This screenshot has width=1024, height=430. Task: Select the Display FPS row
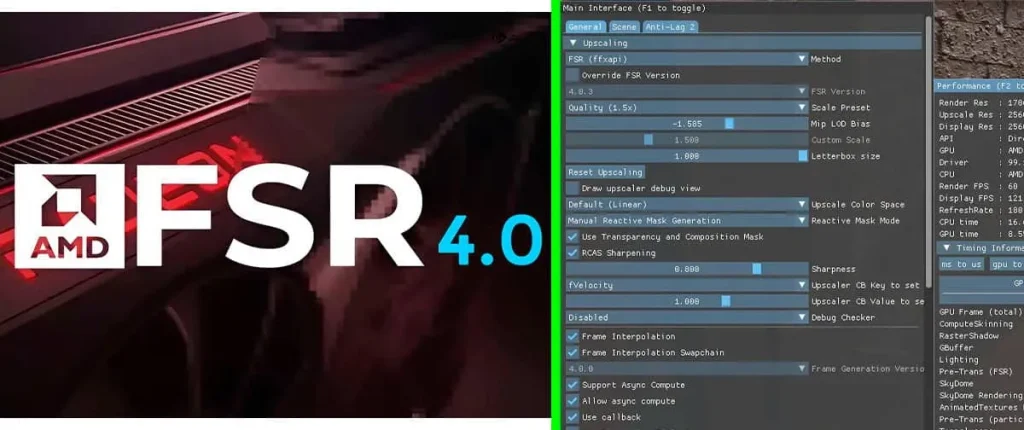click(x=981, y=198)
